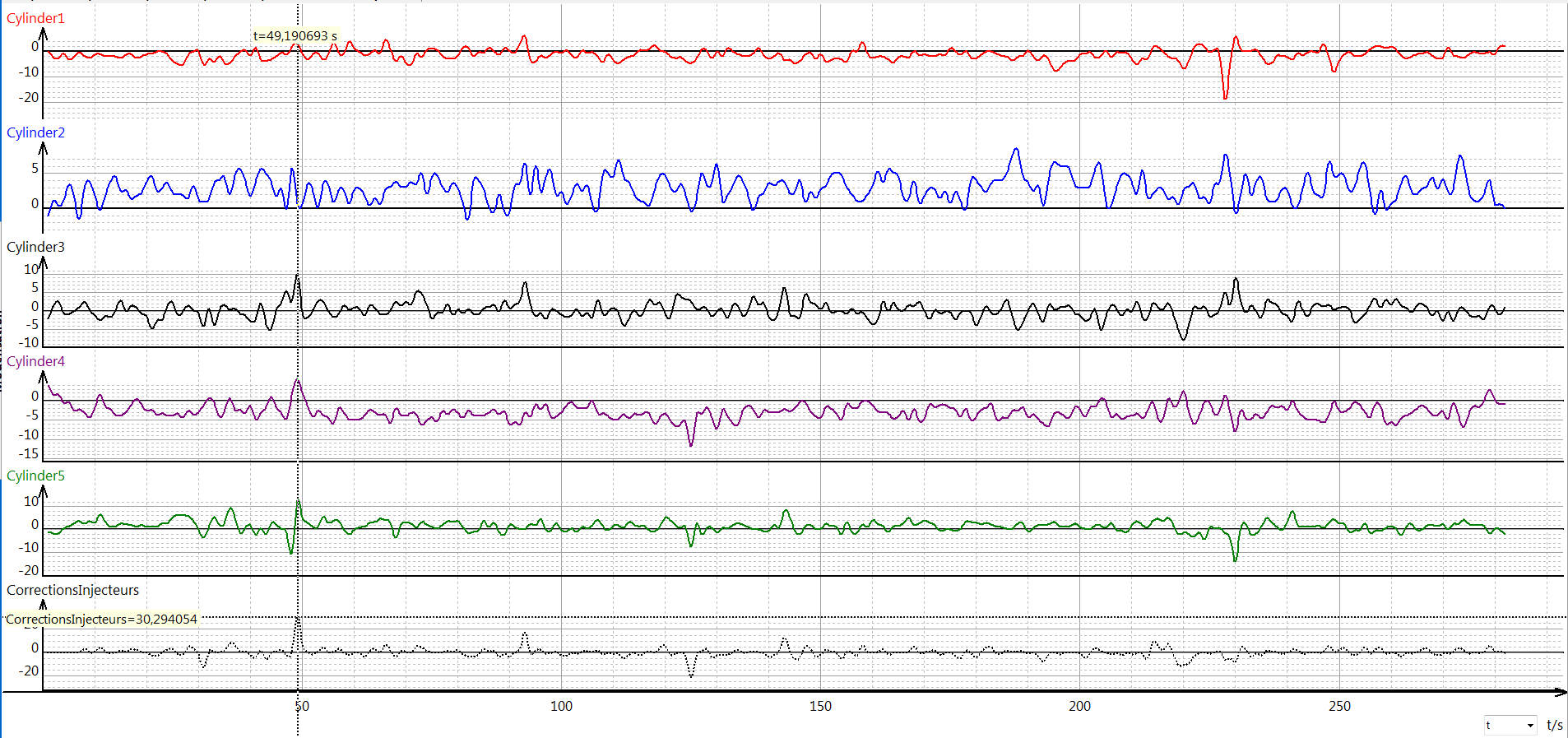Click the t=49,190693 s cursor tooltip
Viewport: 1568px width, 738px height.
click(295, 36)
